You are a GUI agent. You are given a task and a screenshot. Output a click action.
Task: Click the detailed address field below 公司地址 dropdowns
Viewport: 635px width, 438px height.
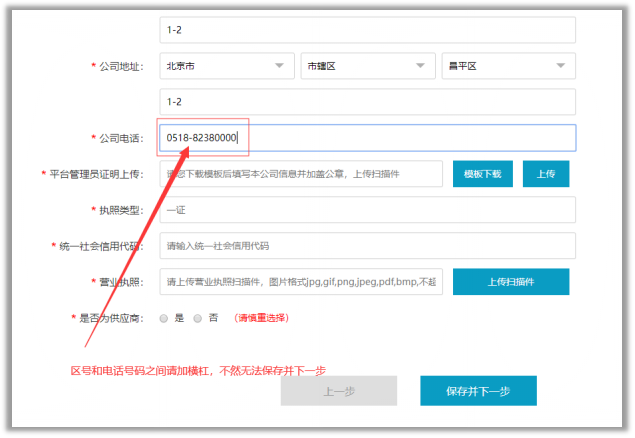[x=367, y=102]
